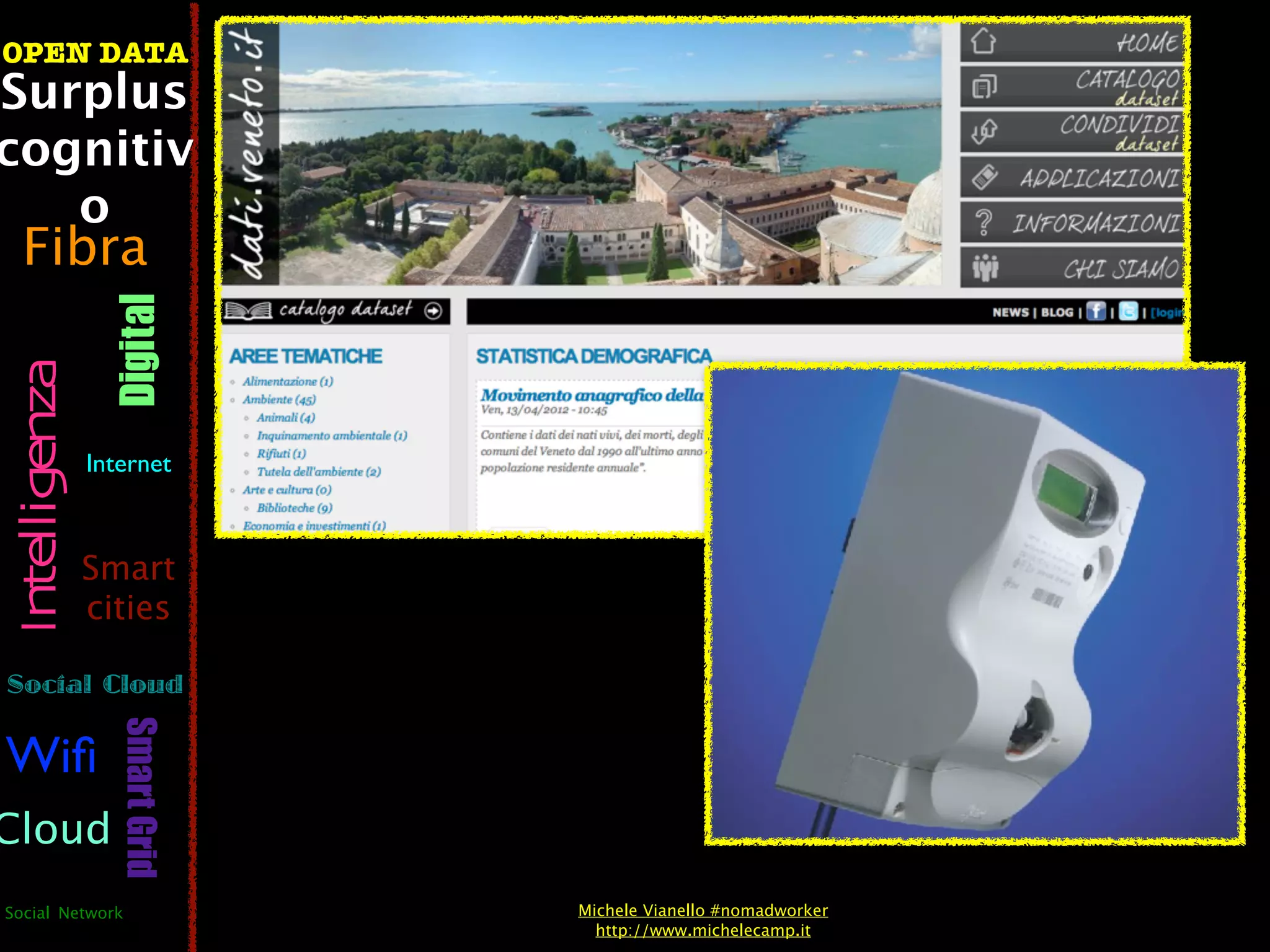
Task: Click the Informazioni question mark icon
Action: 984,222
